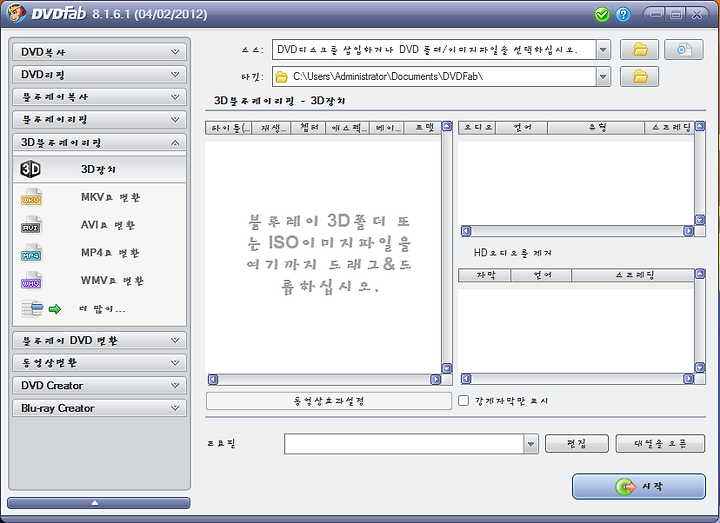
Task: Open the target path dropdown arrow
Action: pos(603,77)
